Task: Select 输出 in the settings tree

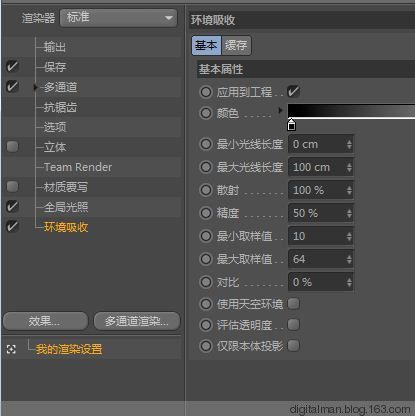Action: coord(55,47)
